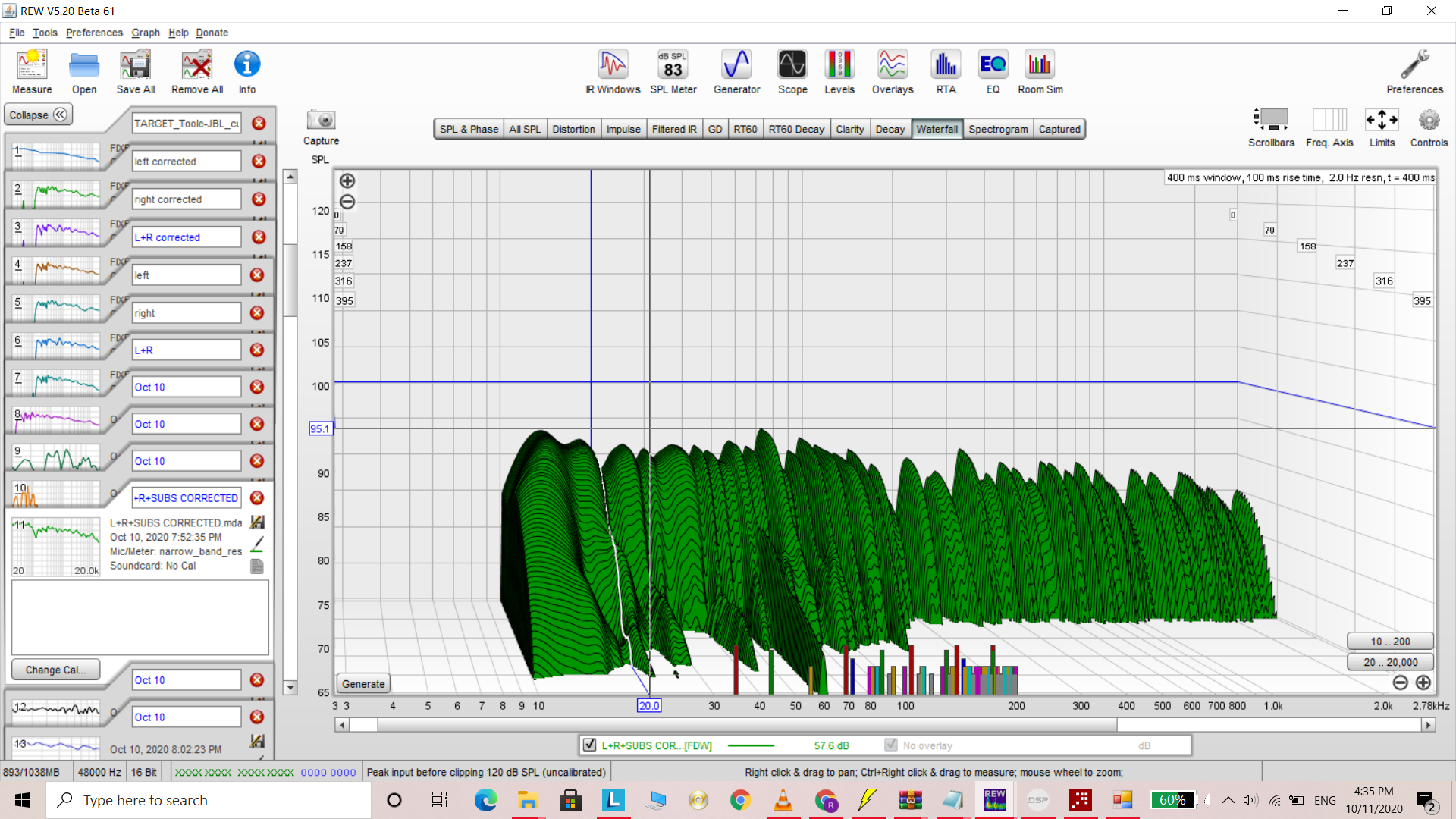Viewport: 1456px width, 819px height.
Task: Open File Explorer from the taskbar
Action: tap(528, 800)
